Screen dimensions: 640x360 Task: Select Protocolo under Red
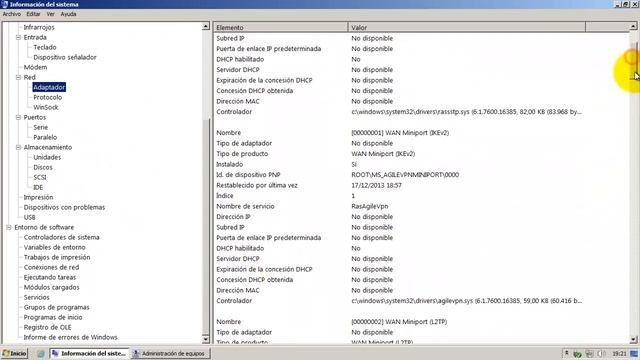(48, 98)
